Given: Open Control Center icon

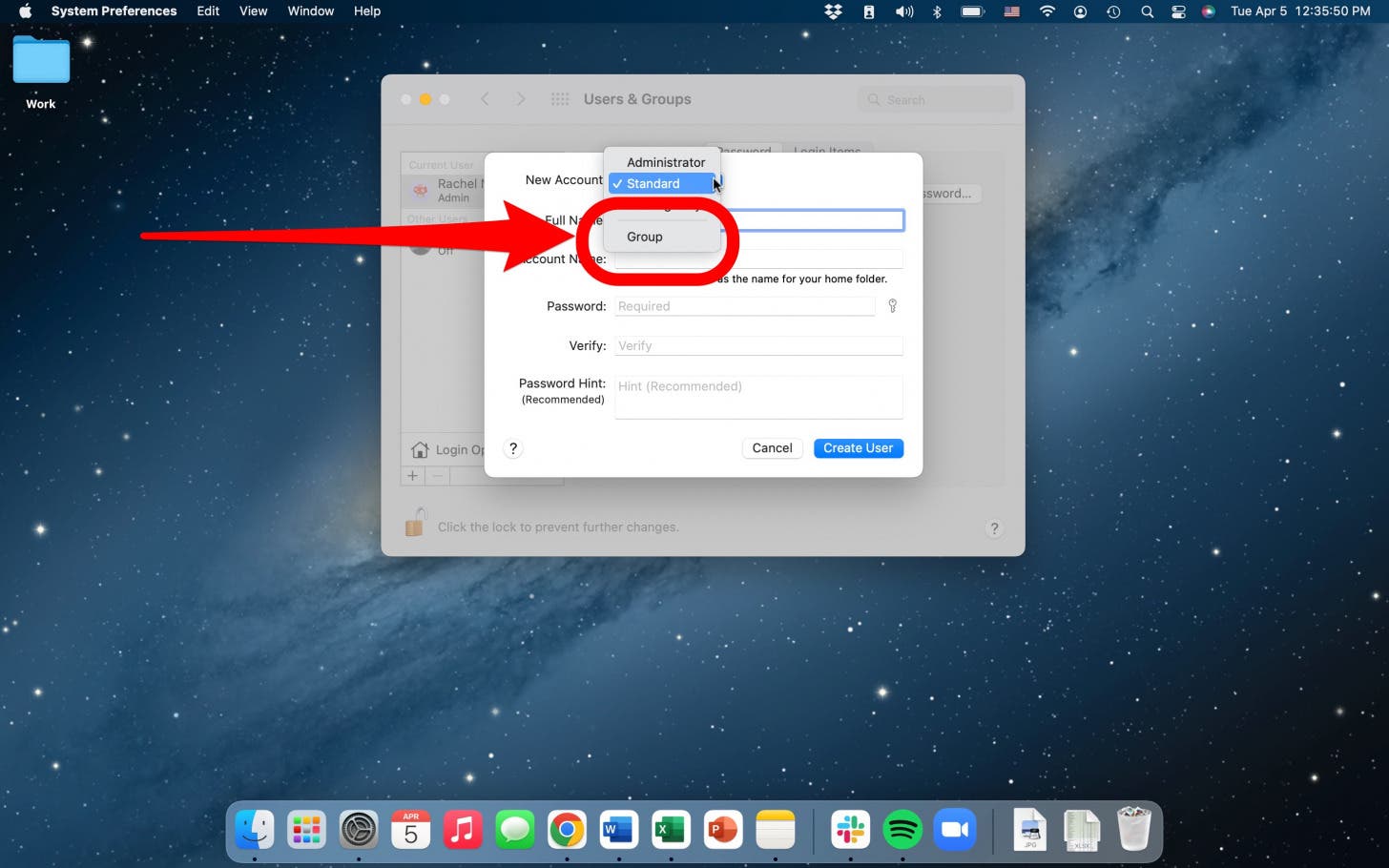Looking at the screenshot, I should pos(1178,11).
